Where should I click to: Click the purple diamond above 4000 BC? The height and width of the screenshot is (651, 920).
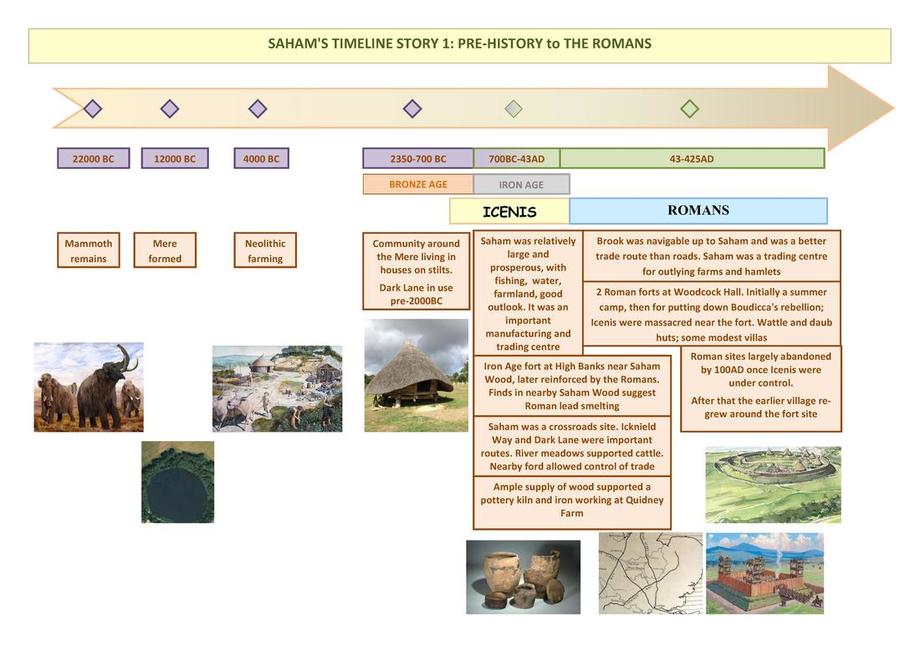[258, 108]
